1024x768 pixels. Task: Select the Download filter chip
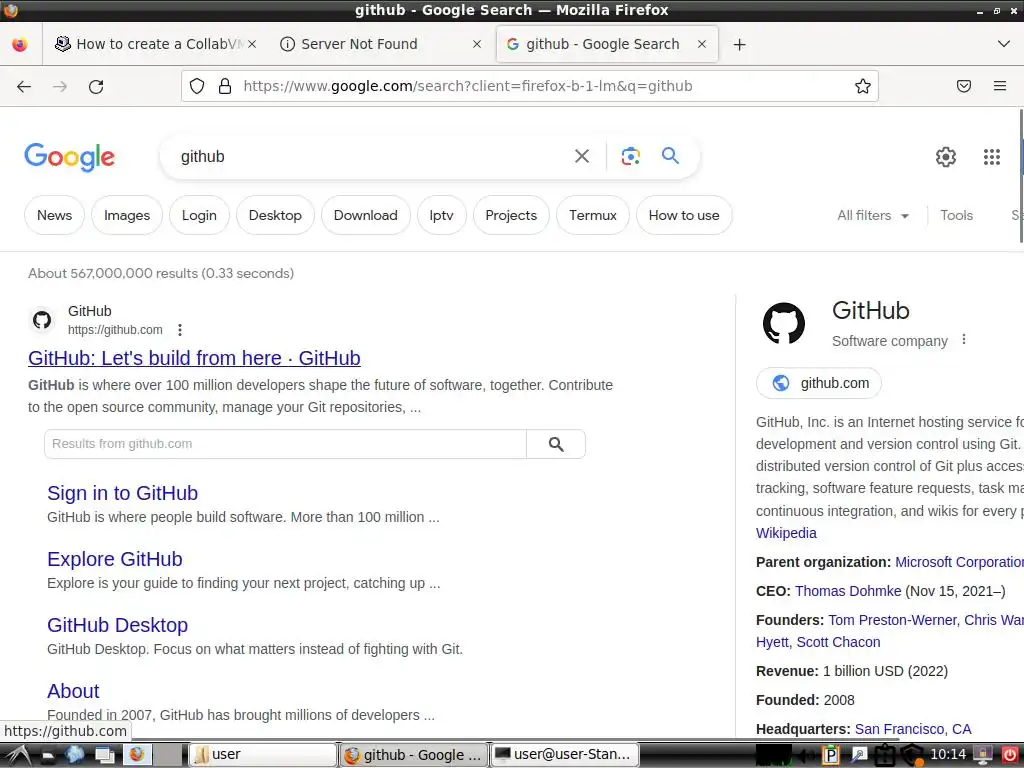tap(366, 215)
